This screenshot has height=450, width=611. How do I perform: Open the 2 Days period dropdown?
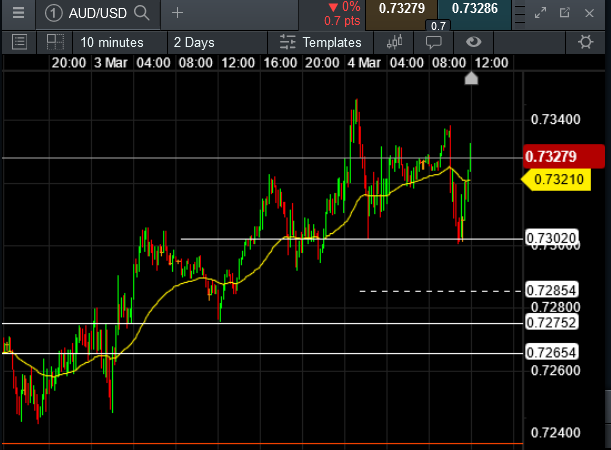217,42
